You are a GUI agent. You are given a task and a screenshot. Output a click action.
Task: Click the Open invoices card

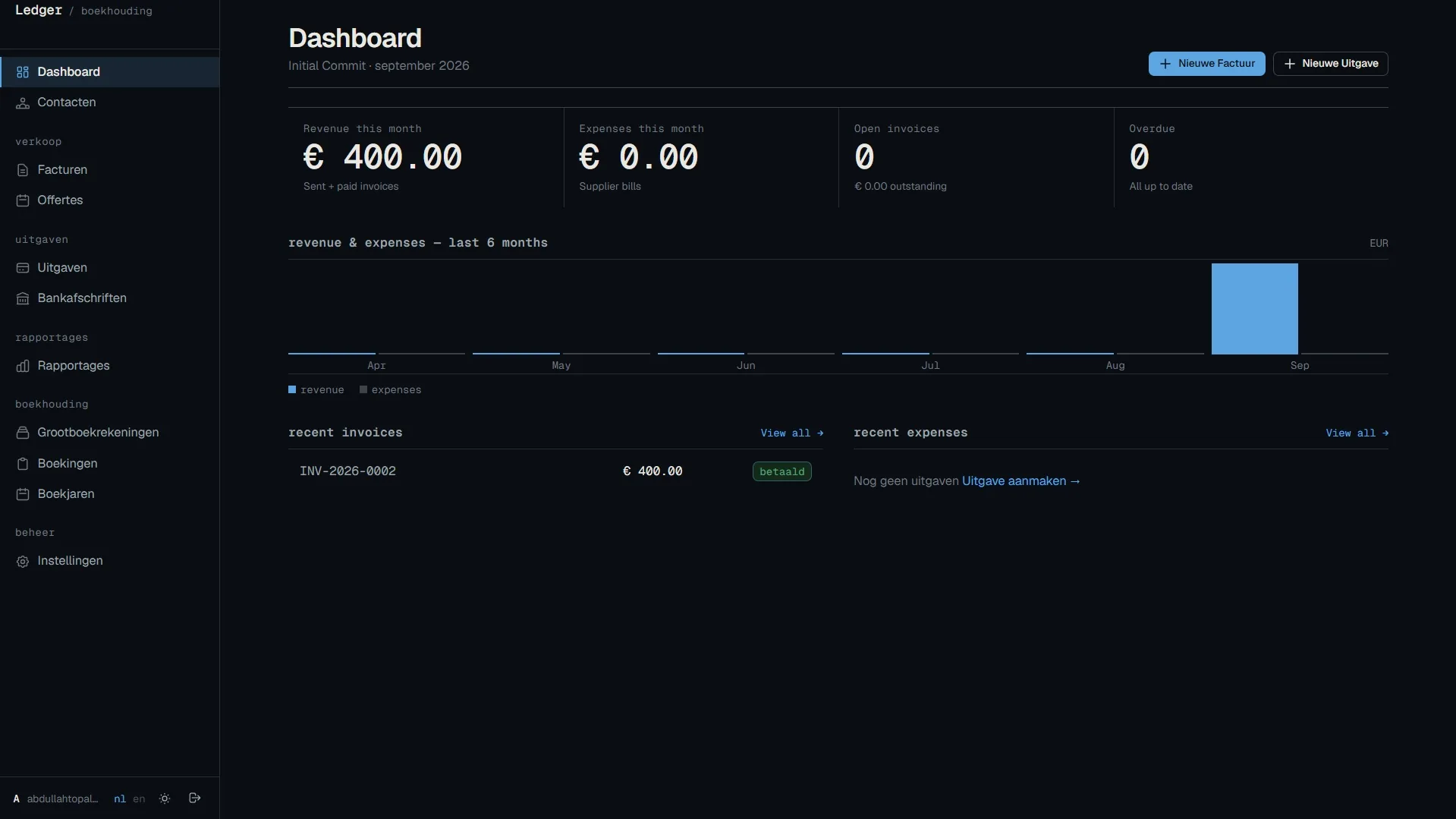click(x=976, y=157)
